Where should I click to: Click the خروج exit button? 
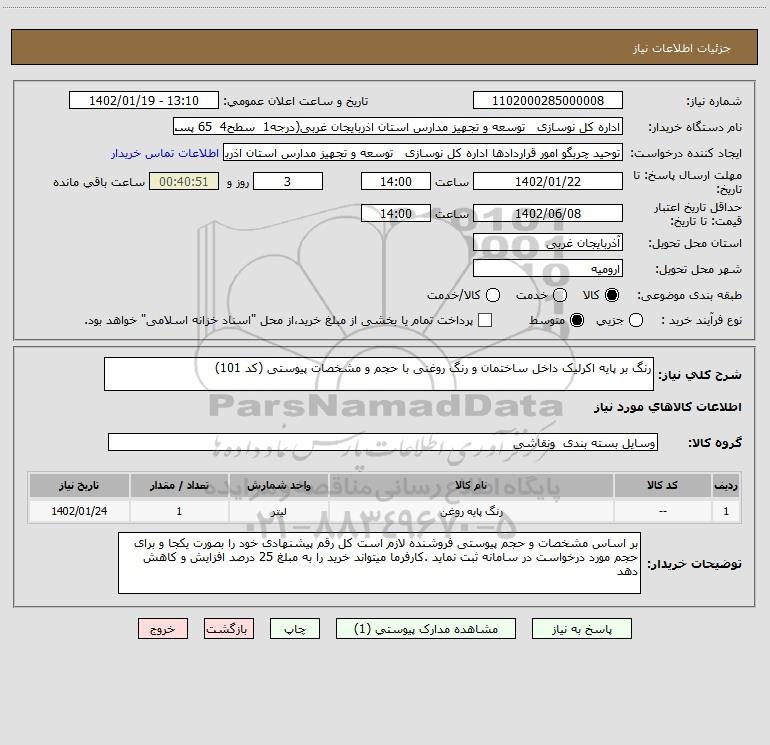(163, 629)
